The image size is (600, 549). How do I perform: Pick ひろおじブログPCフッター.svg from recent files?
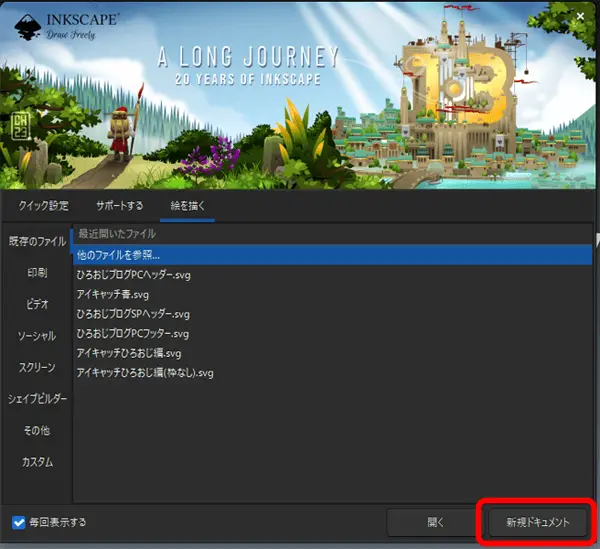[333, 334]
